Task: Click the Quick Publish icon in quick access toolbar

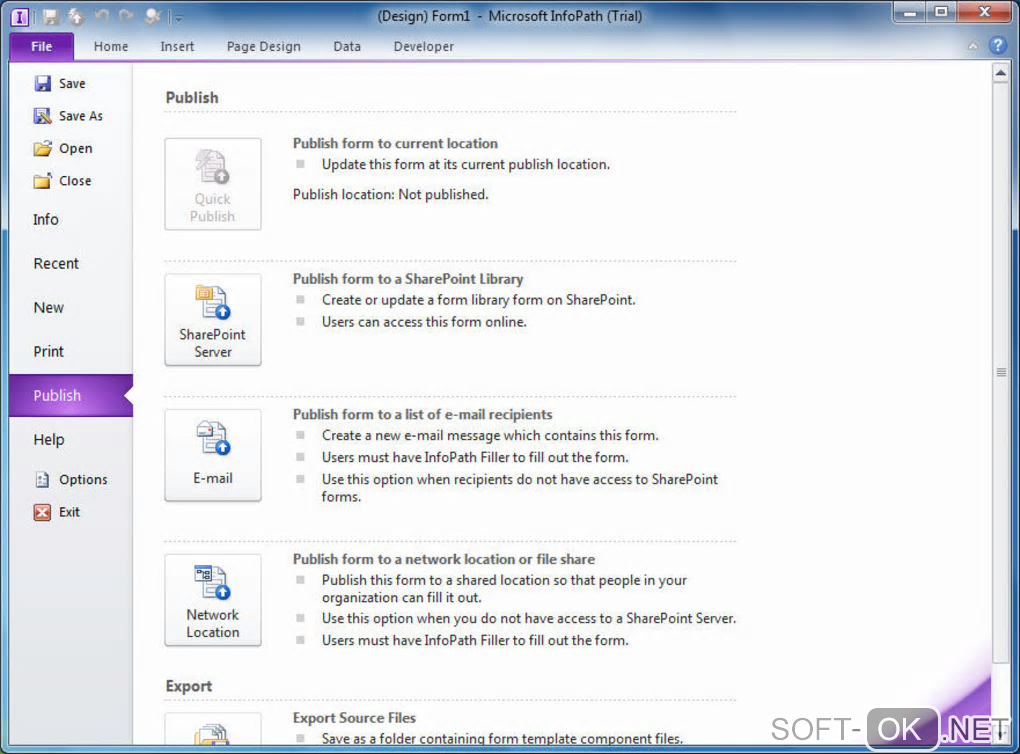Action: pyautogui.click(x=75, y=16)
